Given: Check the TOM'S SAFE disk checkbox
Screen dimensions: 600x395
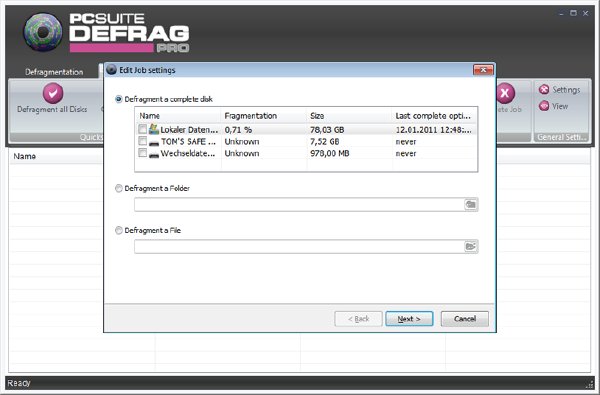Looking at the screenshot, I should [x=142, y=141].
